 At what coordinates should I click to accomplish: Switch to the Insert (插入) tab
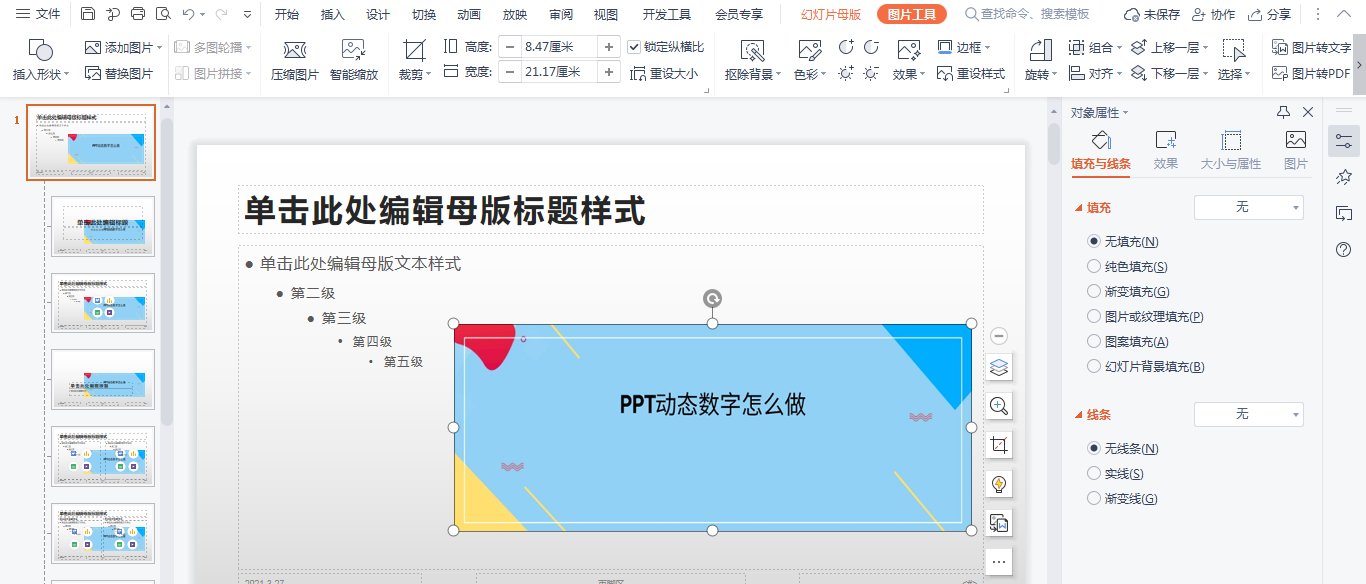(333, 14)
